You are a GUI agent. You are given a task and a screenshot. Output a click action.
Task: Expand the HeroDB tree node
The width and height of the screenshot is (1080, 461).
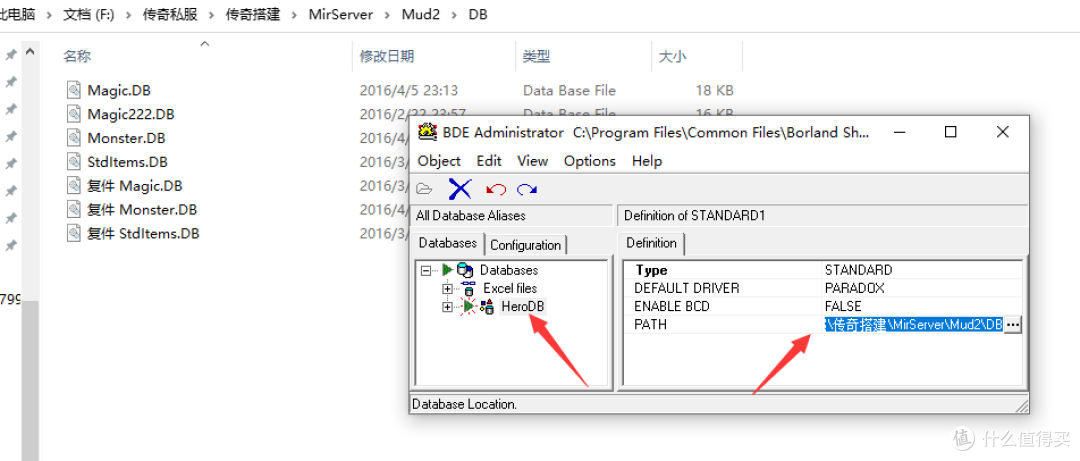click(x=446, y=306)
